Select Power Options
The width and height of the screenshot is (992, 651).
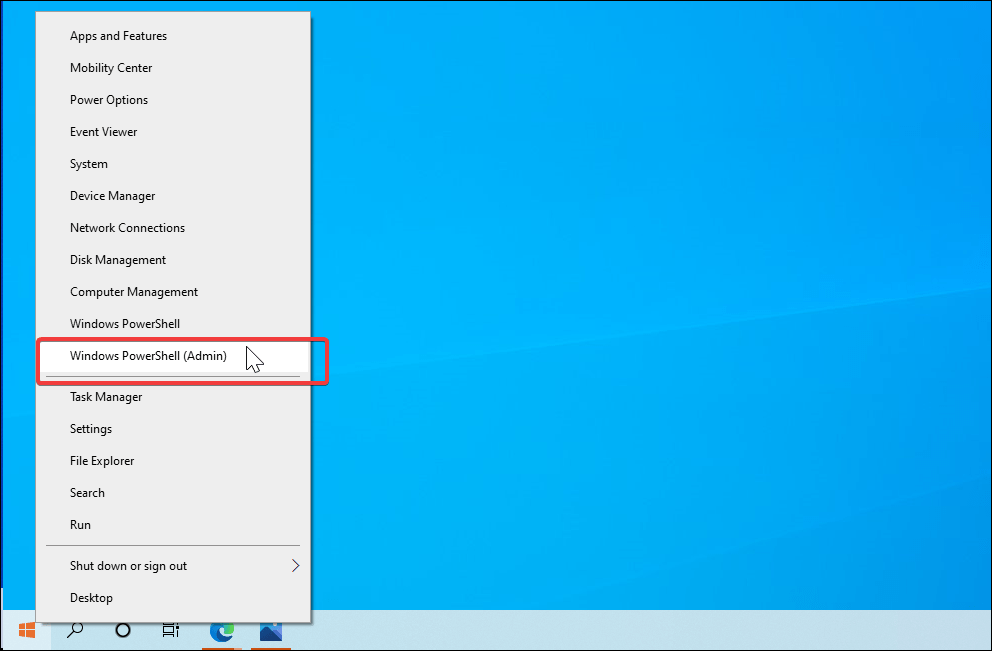point(173,100)
